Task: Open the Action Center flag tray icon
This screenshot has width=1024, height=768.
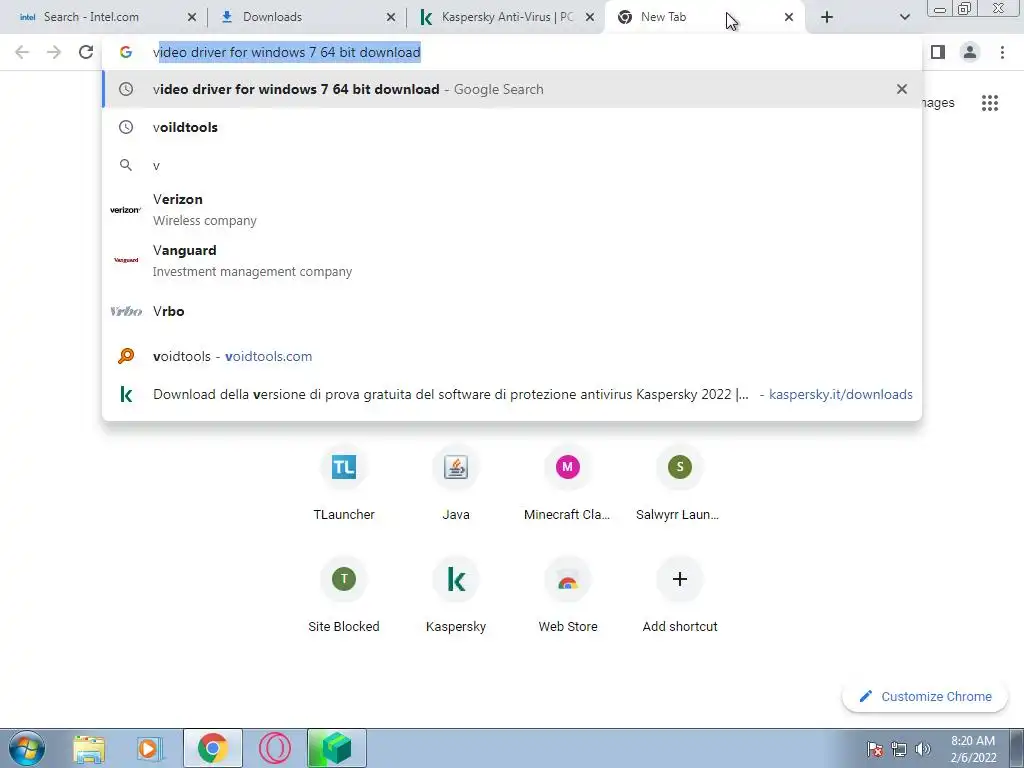Action: (875, 749)
